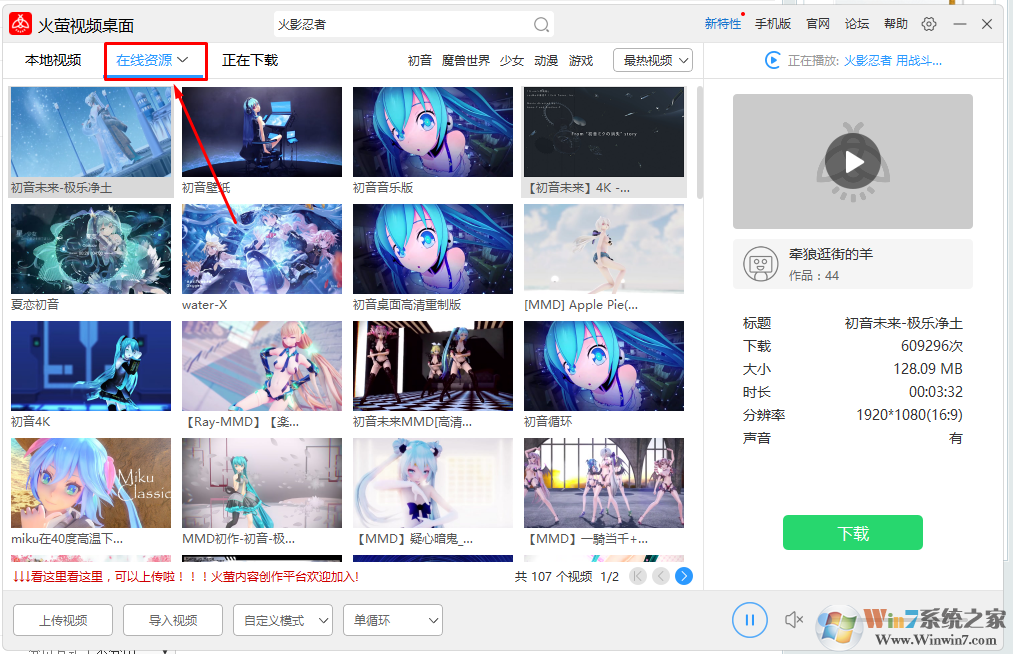The height and width of the screenshot is (654, 1013).
Task: Select the MMD初作-初音-极 thumbnail
Action: [262, 483]
